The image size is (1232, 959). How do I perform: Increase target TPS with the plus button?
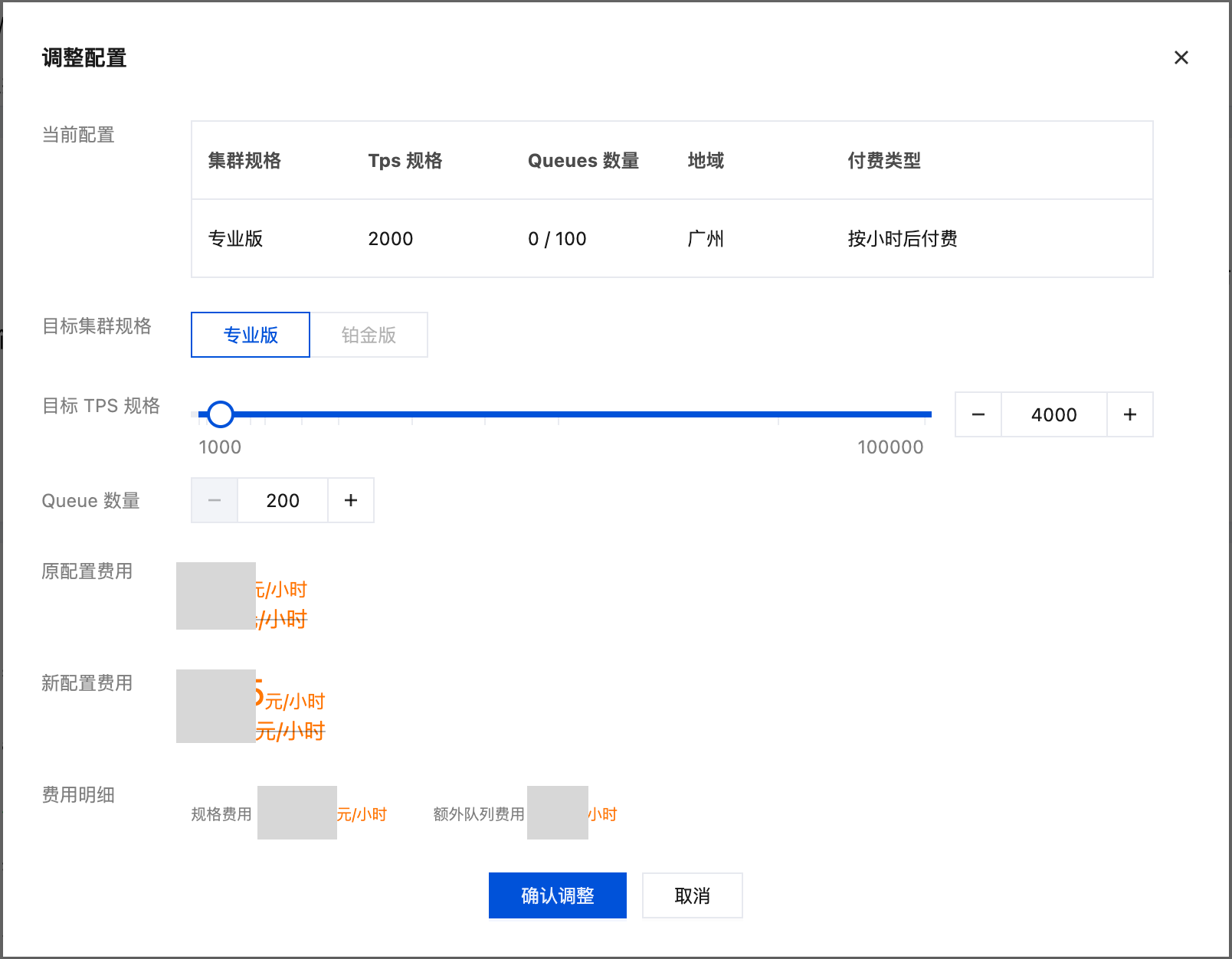pos(1129,414)
